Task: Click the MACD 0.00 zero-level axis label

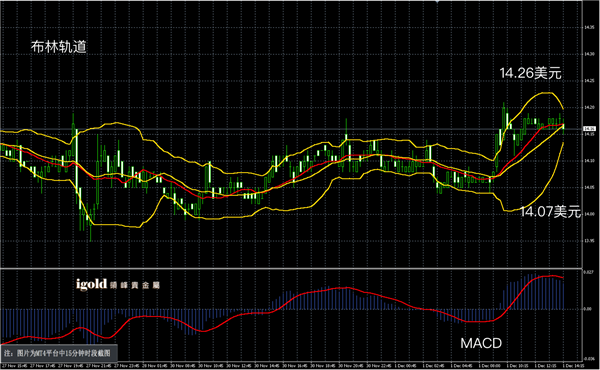Action: click(x=588, y=309)
